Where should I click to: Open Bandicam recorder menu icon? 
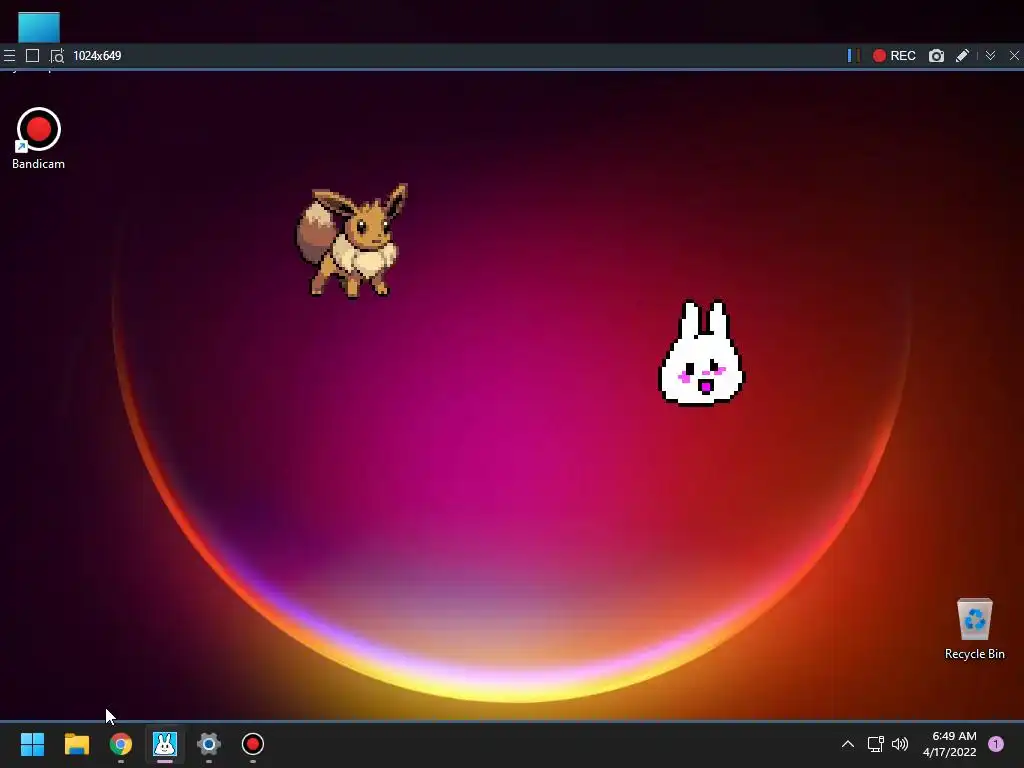(x=9, y=56)
